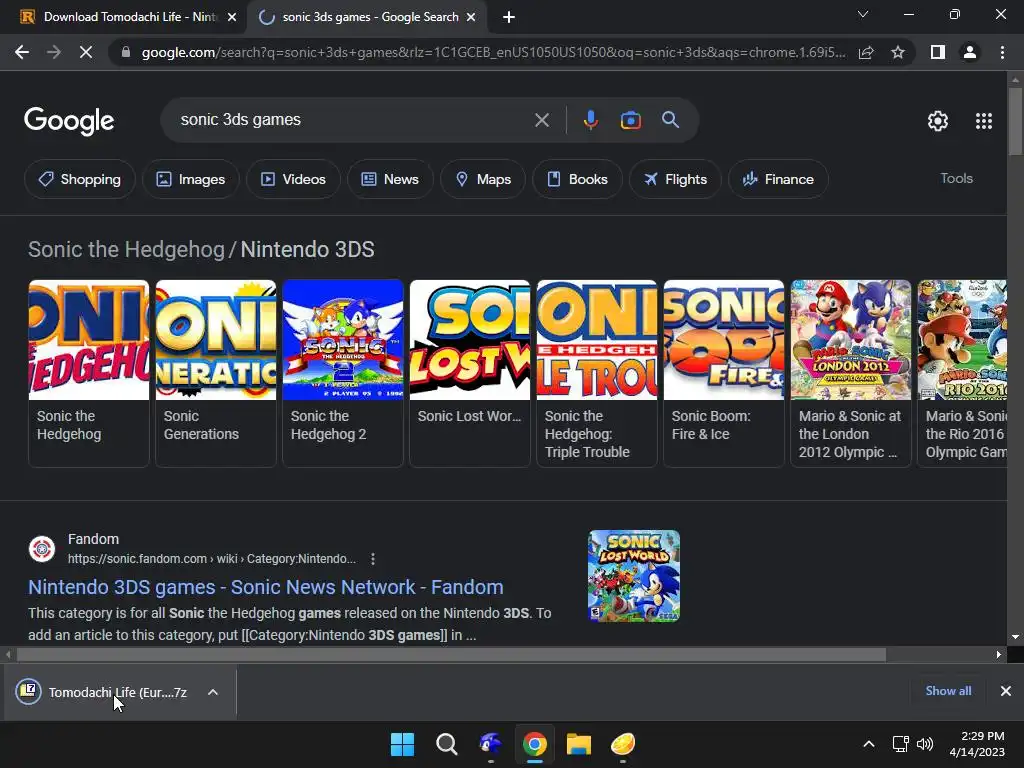Open Mario & Sonic London 2012 card
The image size is (1024, 768).
pos(850,373)
